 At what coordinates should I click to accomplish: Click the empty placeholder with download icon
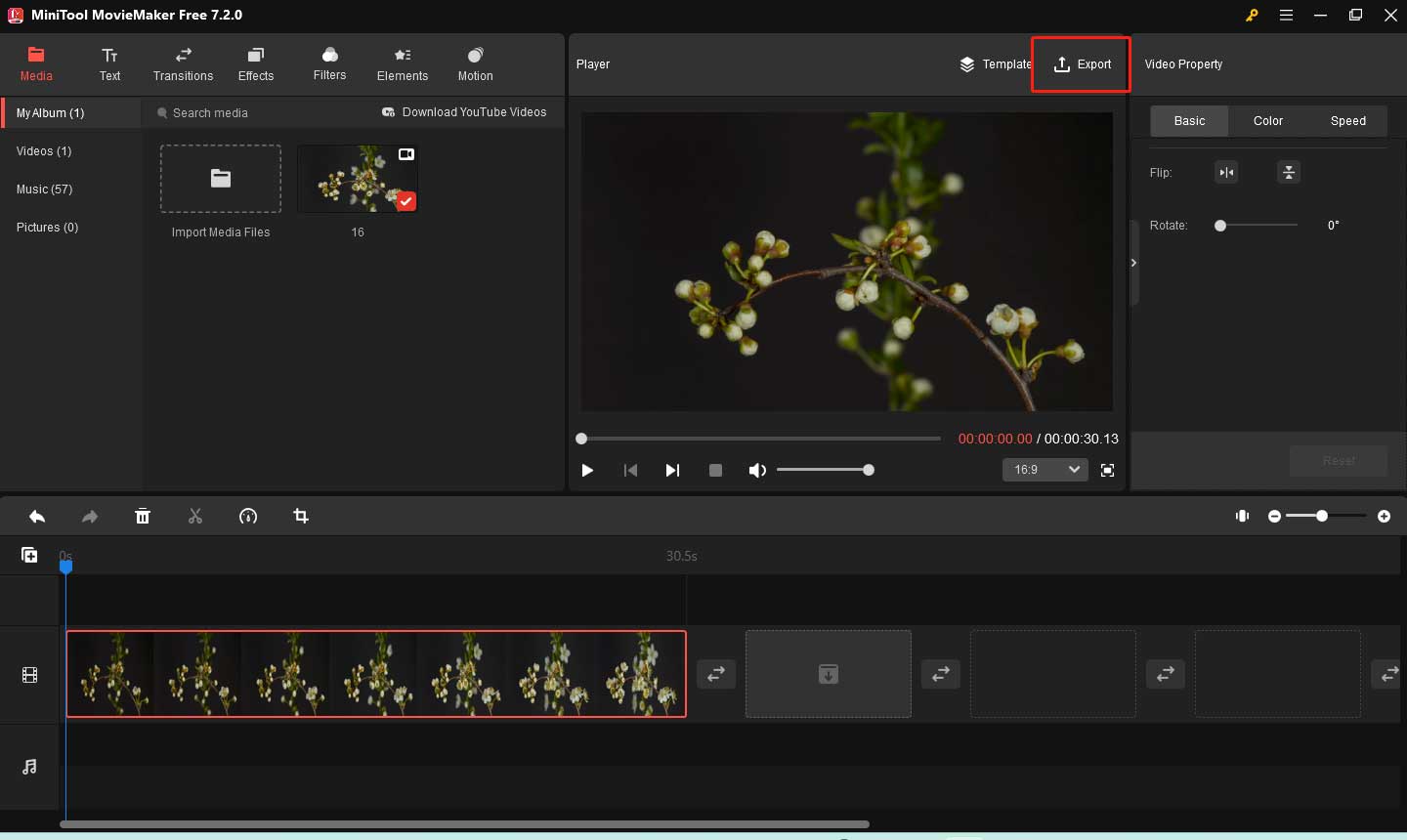coord(829,674)
